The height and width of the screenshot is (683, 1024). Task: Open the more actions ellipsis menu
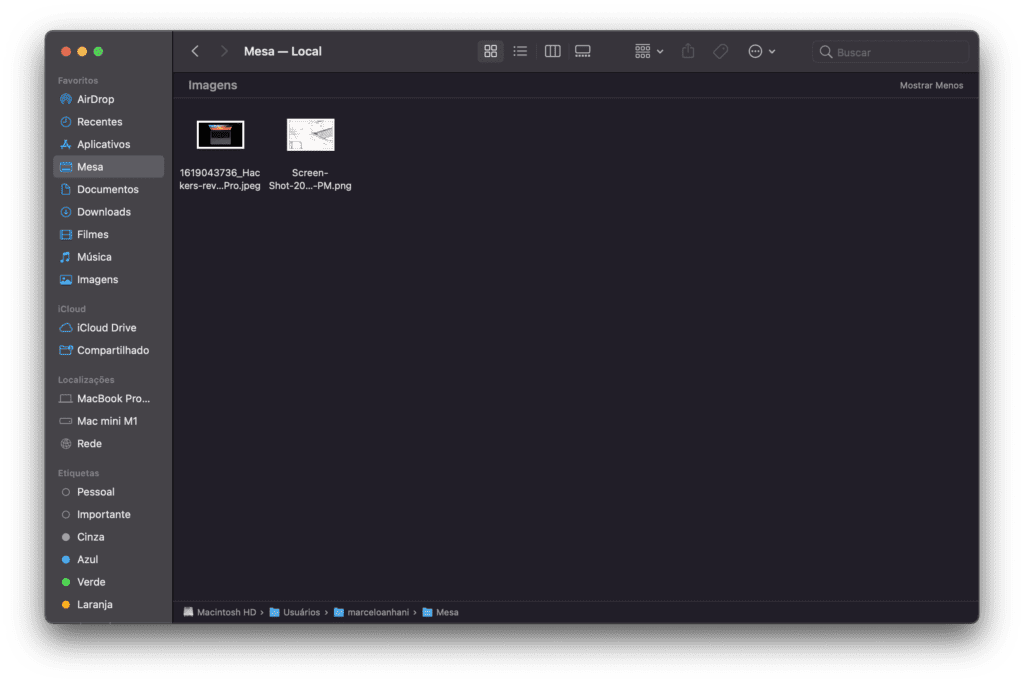tap(761, 51)
